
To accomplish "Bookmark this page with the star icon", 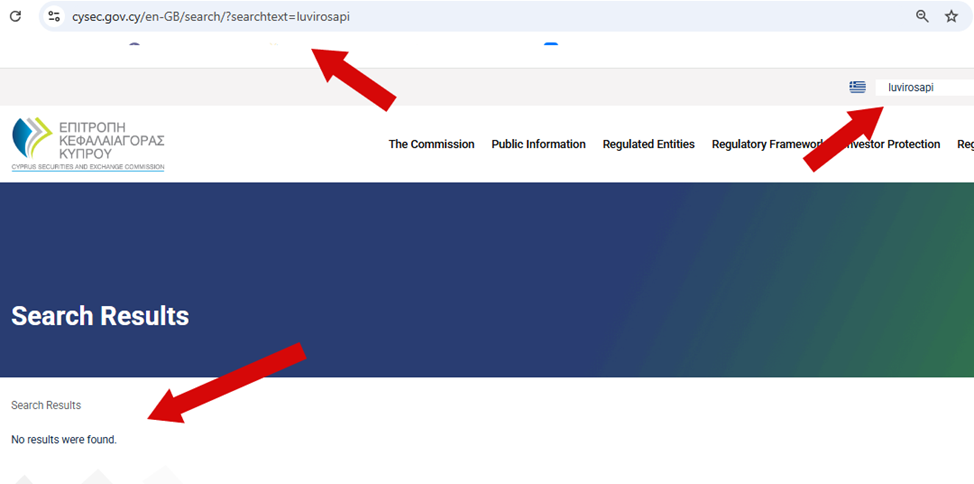I will point(951,17).
